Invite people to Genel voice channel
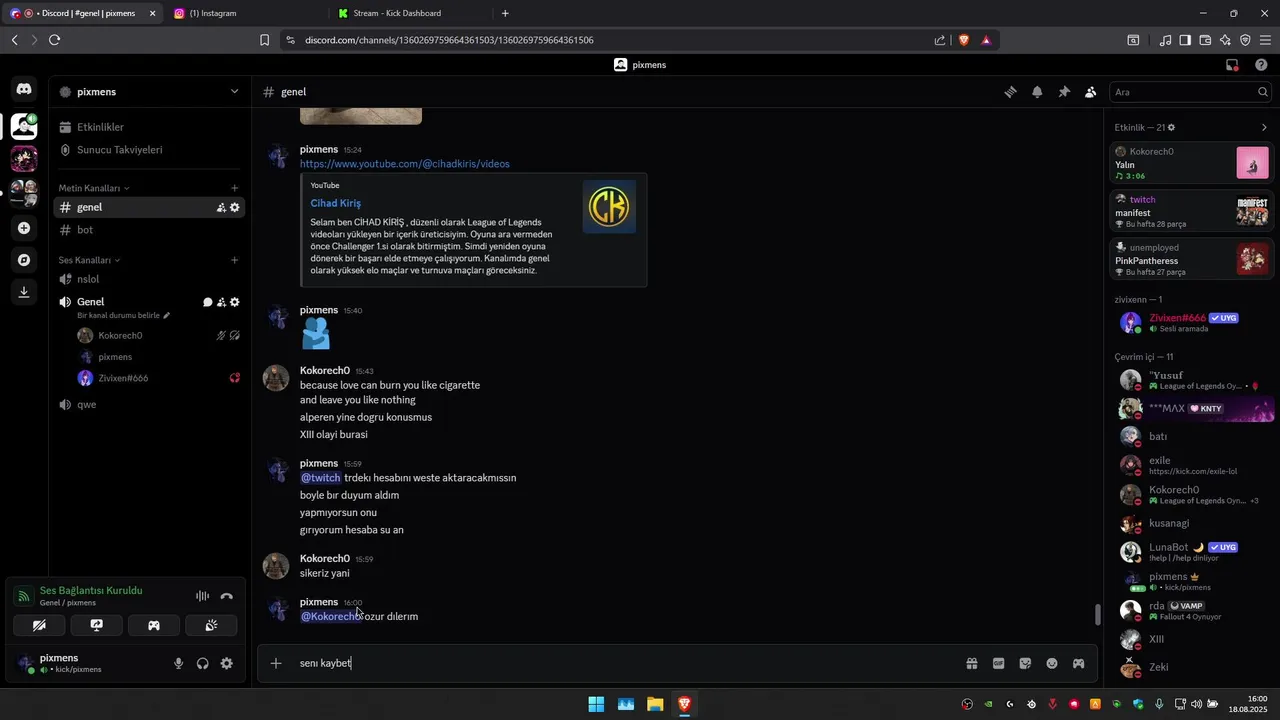The height and width of the screenshot is (720, 1280). tap(221, 302)
